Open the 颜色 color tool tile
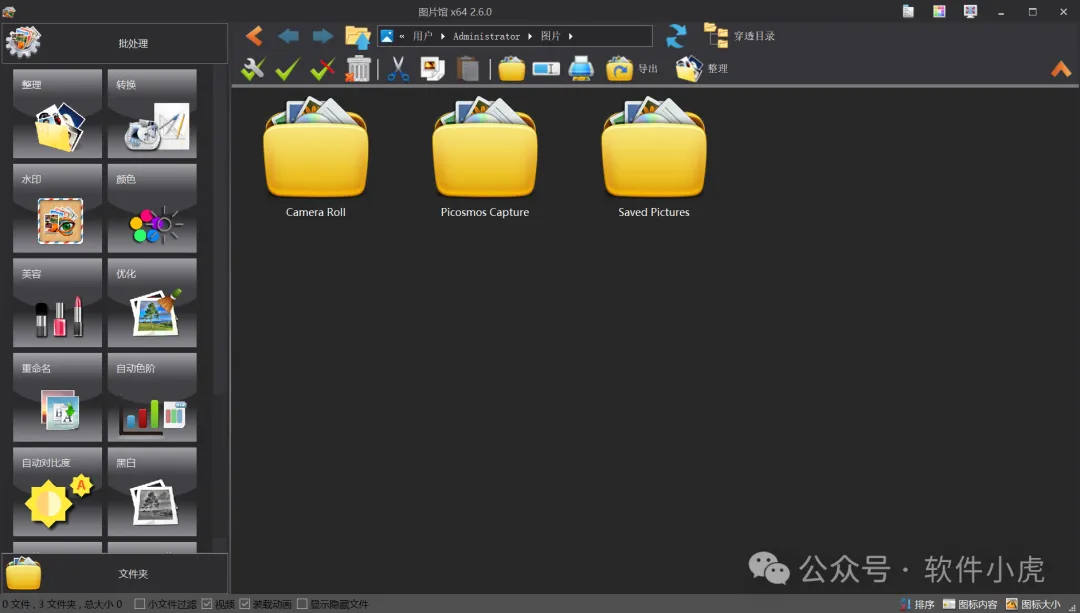The height and width of the screenshot is (613, 1080). coord(152,208)
